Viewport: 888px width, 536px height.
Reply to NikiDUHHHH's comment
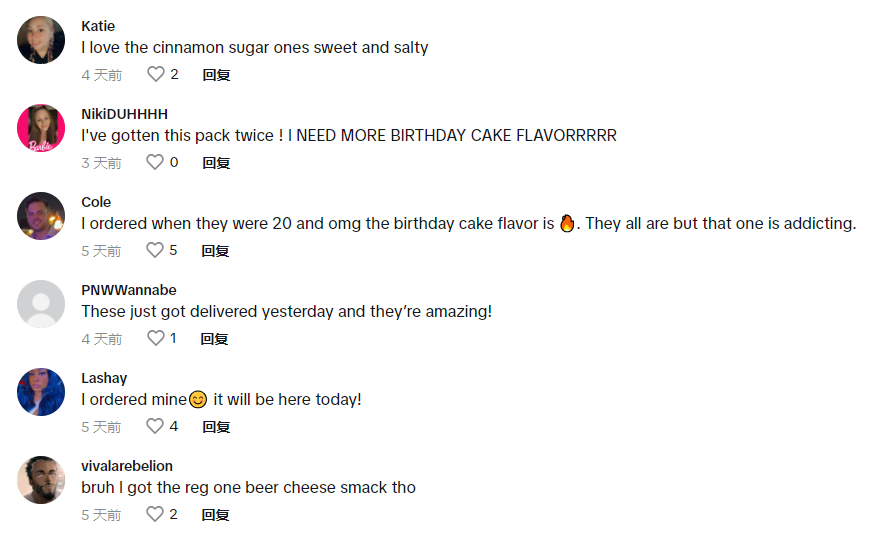(216, 162)
